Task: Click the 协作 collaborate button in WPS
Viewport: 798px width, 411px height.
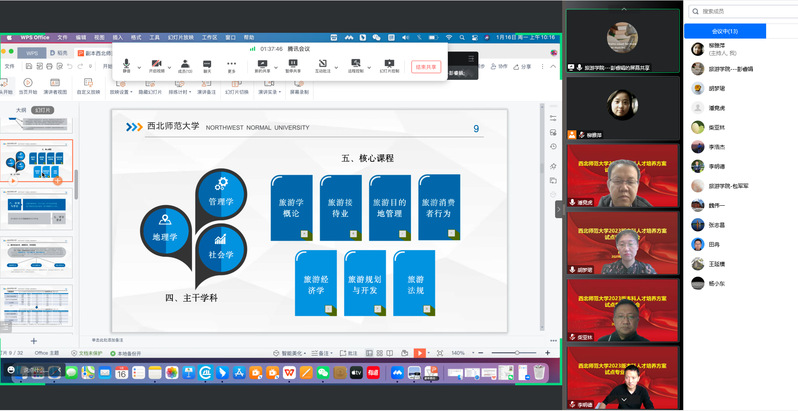Action: (498, 67)
